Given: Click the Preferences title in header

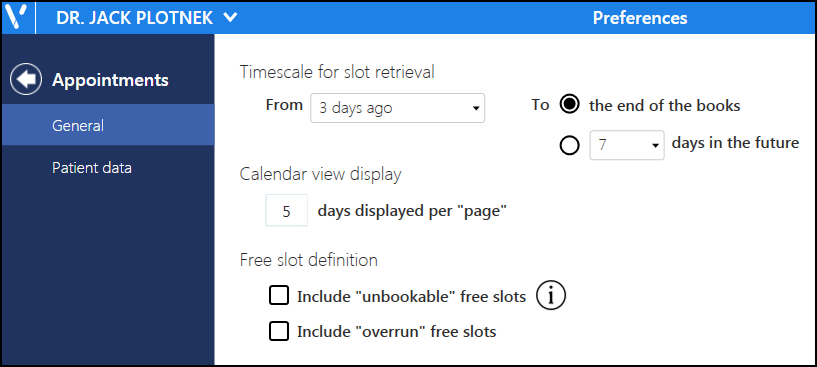Looking at the screenshot, I should coord(640,18).
